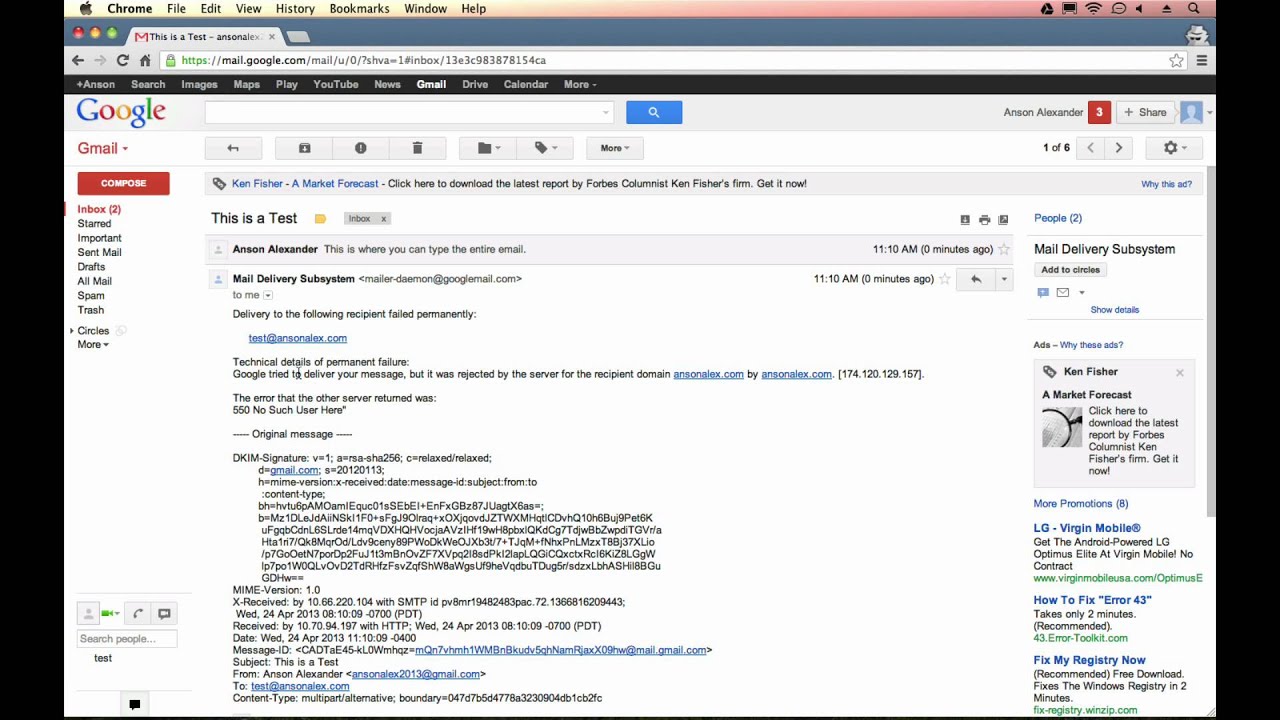This screenshot has width=1280, height=720.
Task: Go to the older conversation arrow
Action: tap(1118, 148)
